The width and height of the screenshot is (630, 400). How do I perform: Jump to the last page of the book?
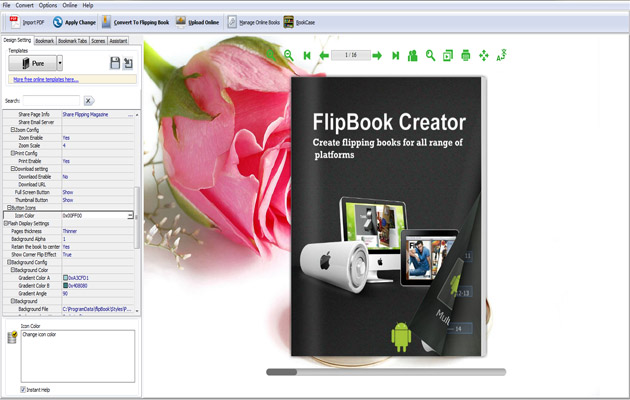click(395, 55)
